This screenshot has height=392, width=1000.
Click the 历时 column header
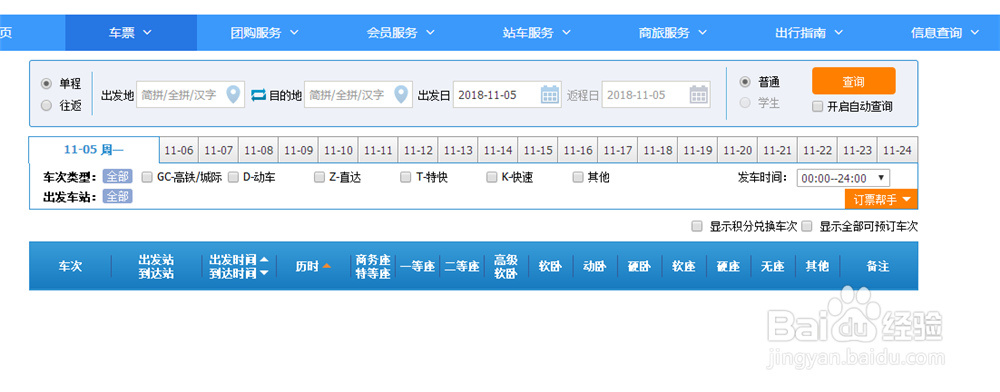tap(307, 266)
